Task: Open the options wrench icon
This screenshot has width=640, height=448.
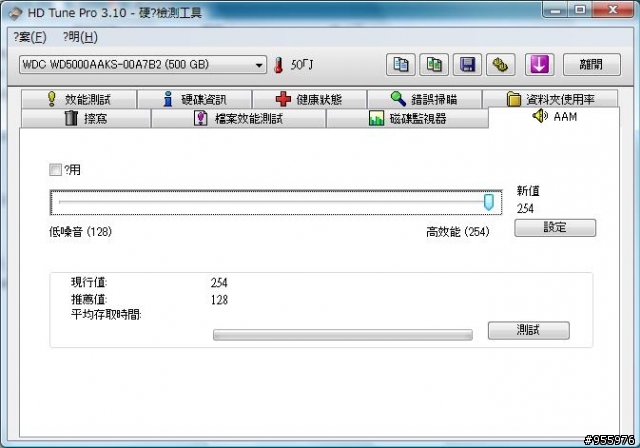Action: tap(500, 64)
